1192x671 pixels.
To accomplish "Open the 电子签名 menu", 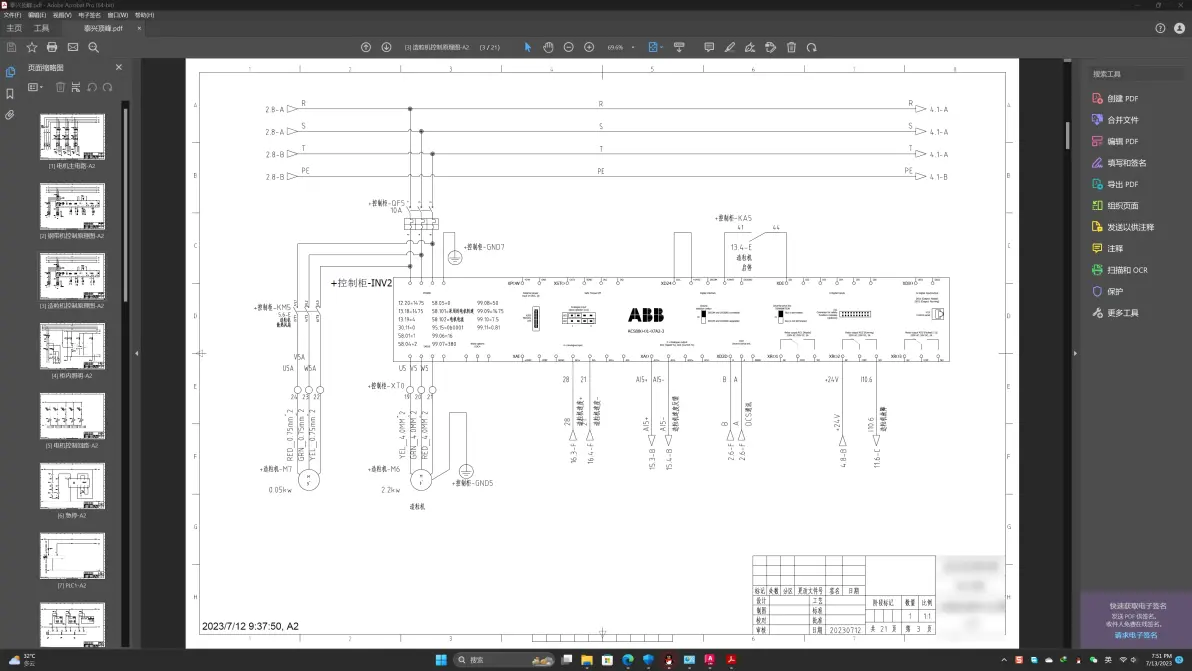I will [x=89, y=15].
